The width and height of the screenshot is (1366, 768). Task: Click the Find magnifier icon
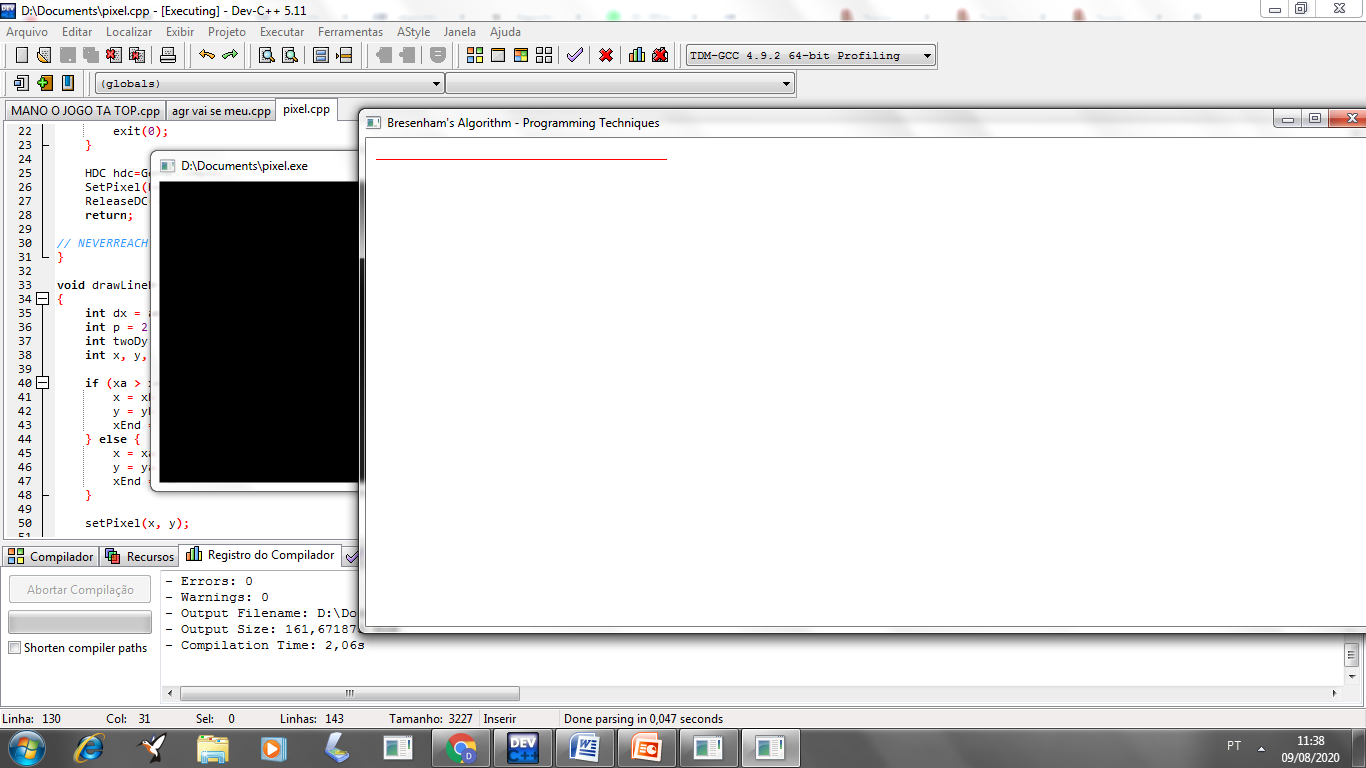point(267,55)
